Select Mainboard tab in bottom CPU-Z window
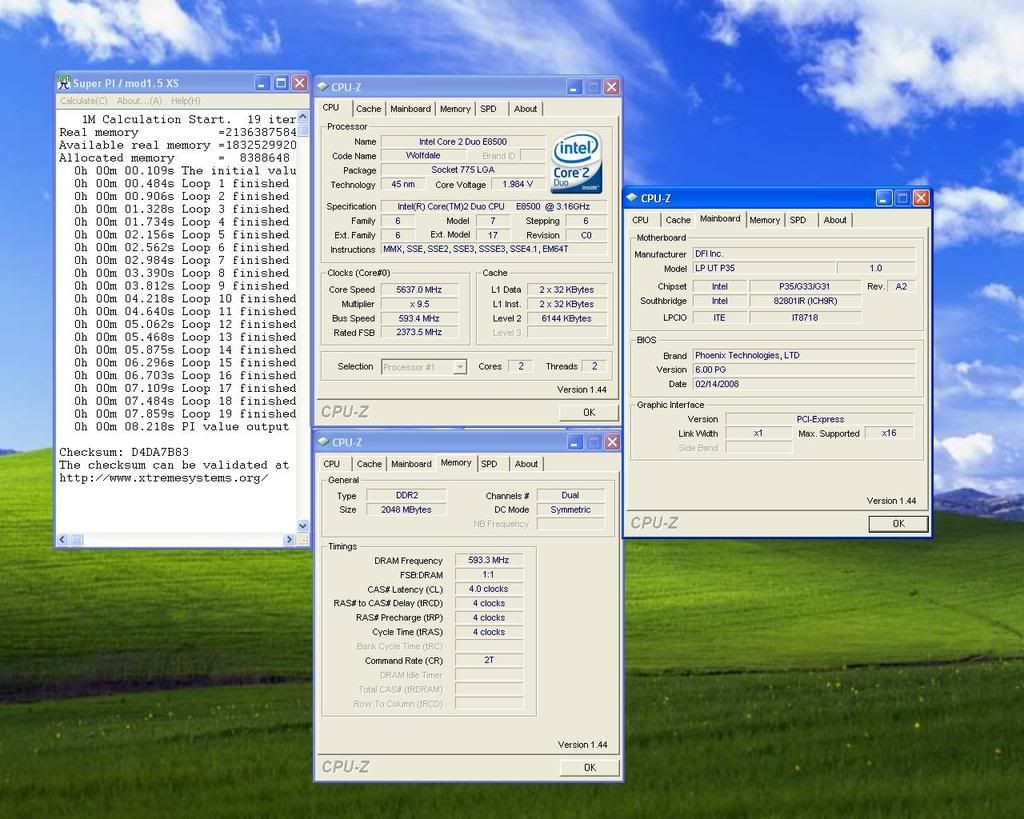 [x=411, y=464]
